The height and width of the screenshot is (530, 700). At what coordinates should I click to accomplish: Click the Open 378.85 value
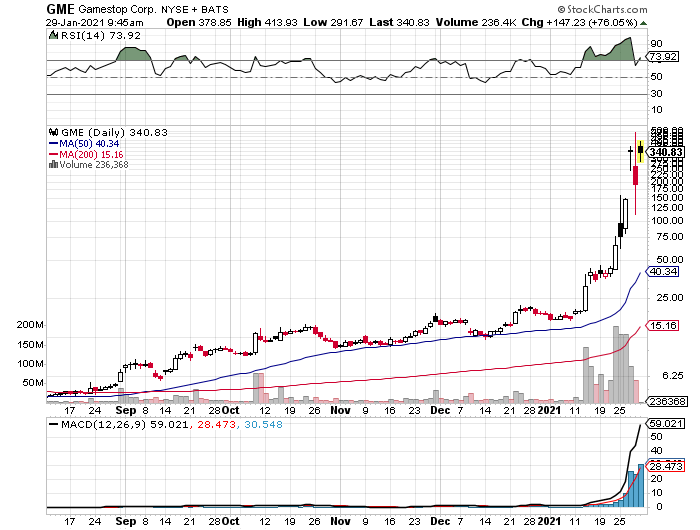[199, 22]
